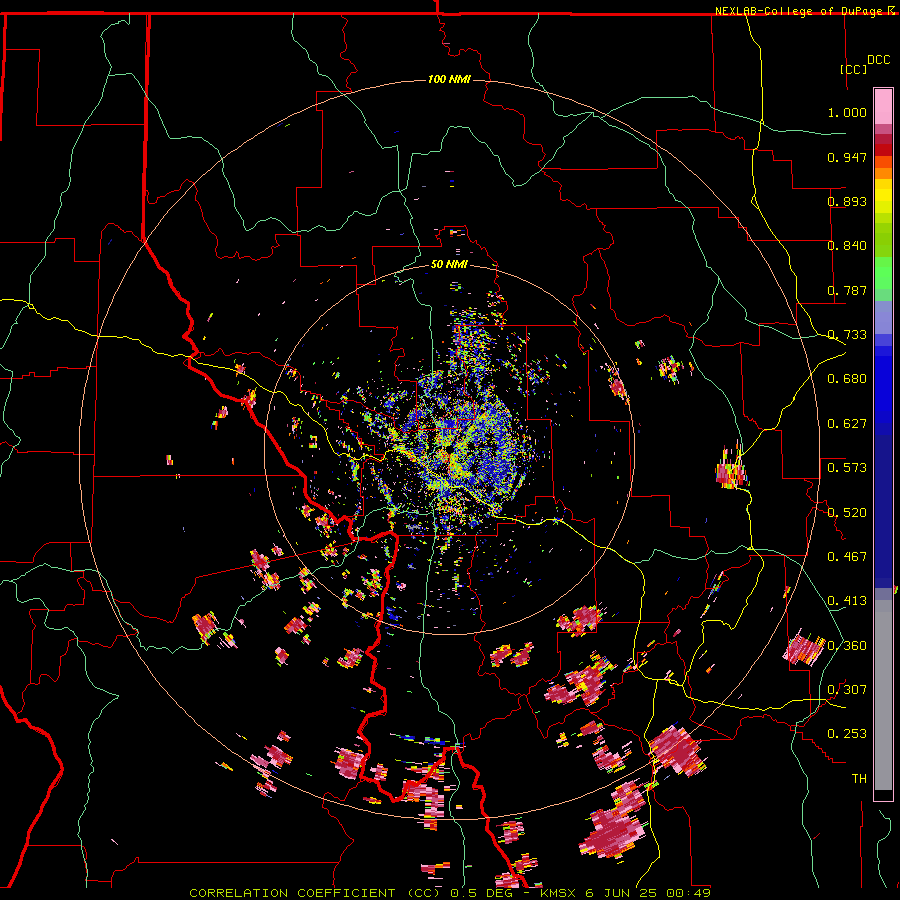
Task: Click the 0.253 scale value
Action: pos(847,734)
